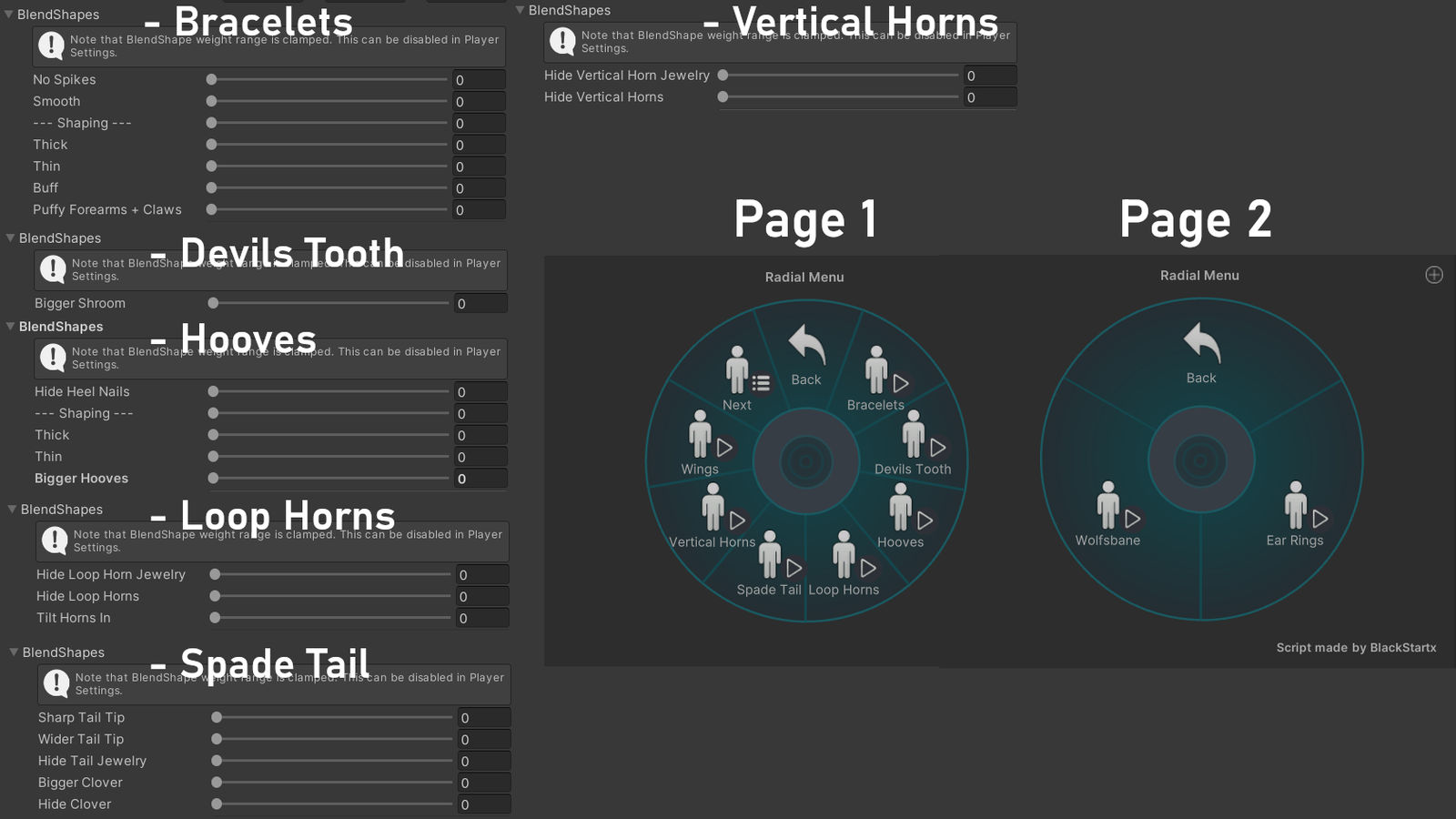This screenshot has height=819, width=1456.
Task: Collapse the Spade Tail BlendShapes foldout
Action: (x=14, y=652)
